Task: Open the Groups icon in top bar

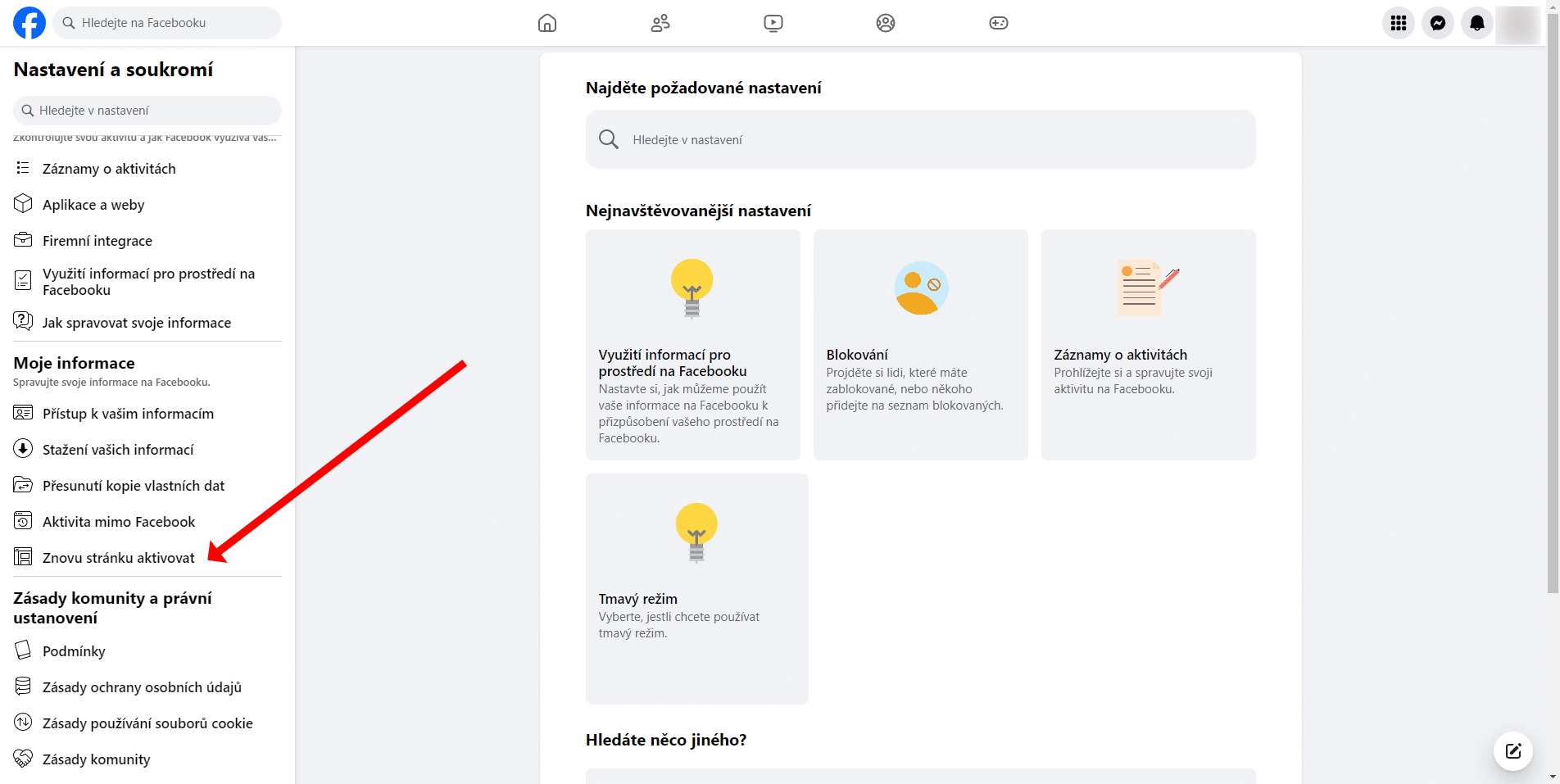Action: coord(886,22)
